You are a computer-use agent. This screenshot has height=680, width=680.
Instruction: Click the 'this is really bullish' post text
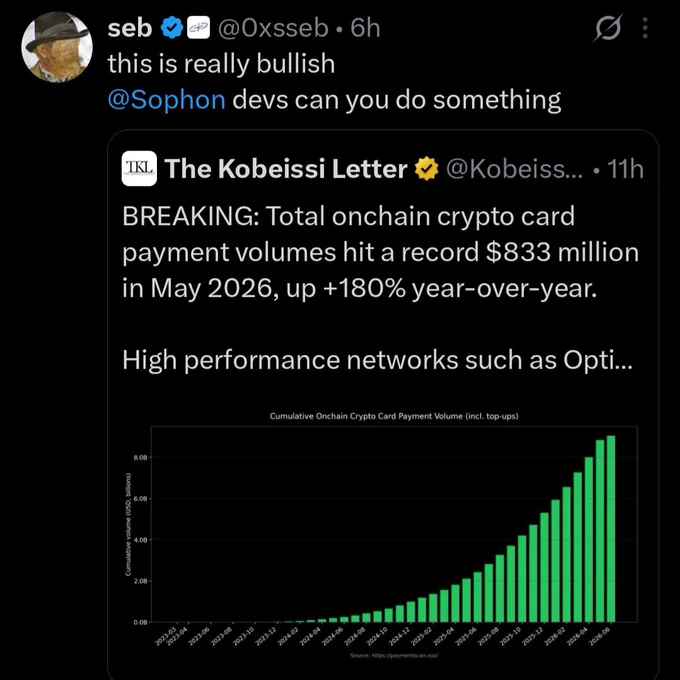click(221, 64)
